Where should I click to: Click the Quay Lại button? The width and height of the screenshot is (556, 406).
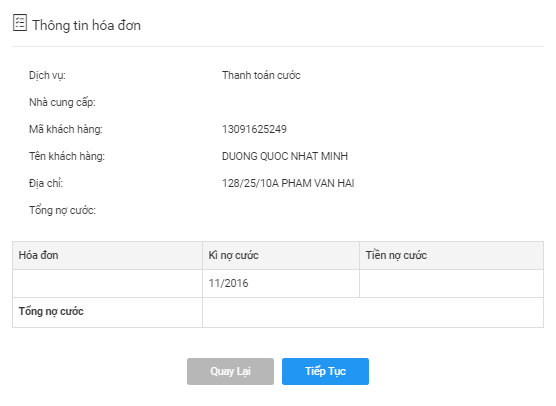[x=230, y=371]
